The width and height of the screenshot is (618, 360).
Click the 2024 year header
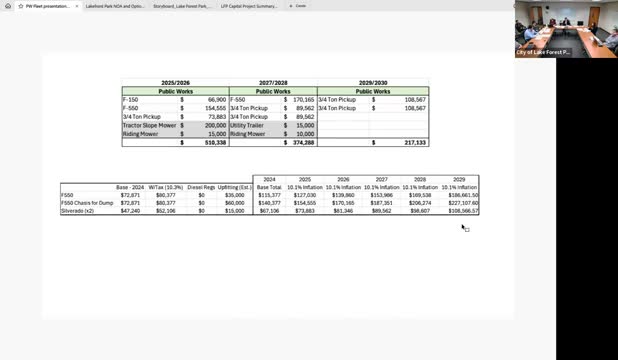pos(269,179)
